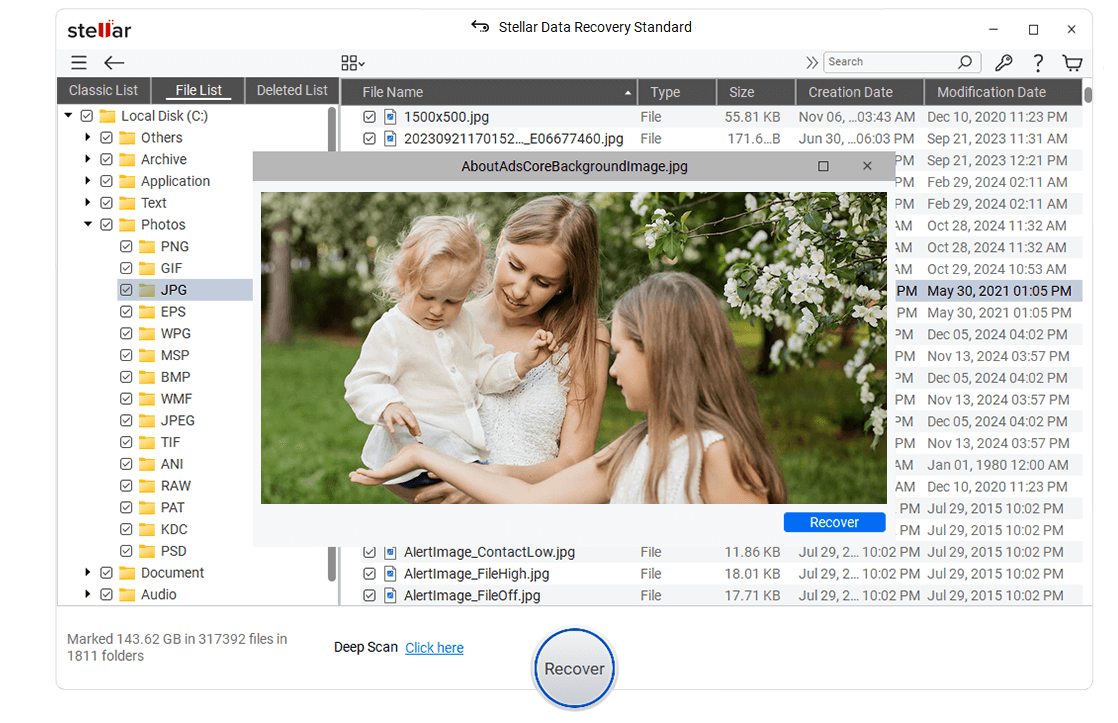Switch to the Deleted List tab
This screenshot has height=723, width=1118.
[291, 90]
